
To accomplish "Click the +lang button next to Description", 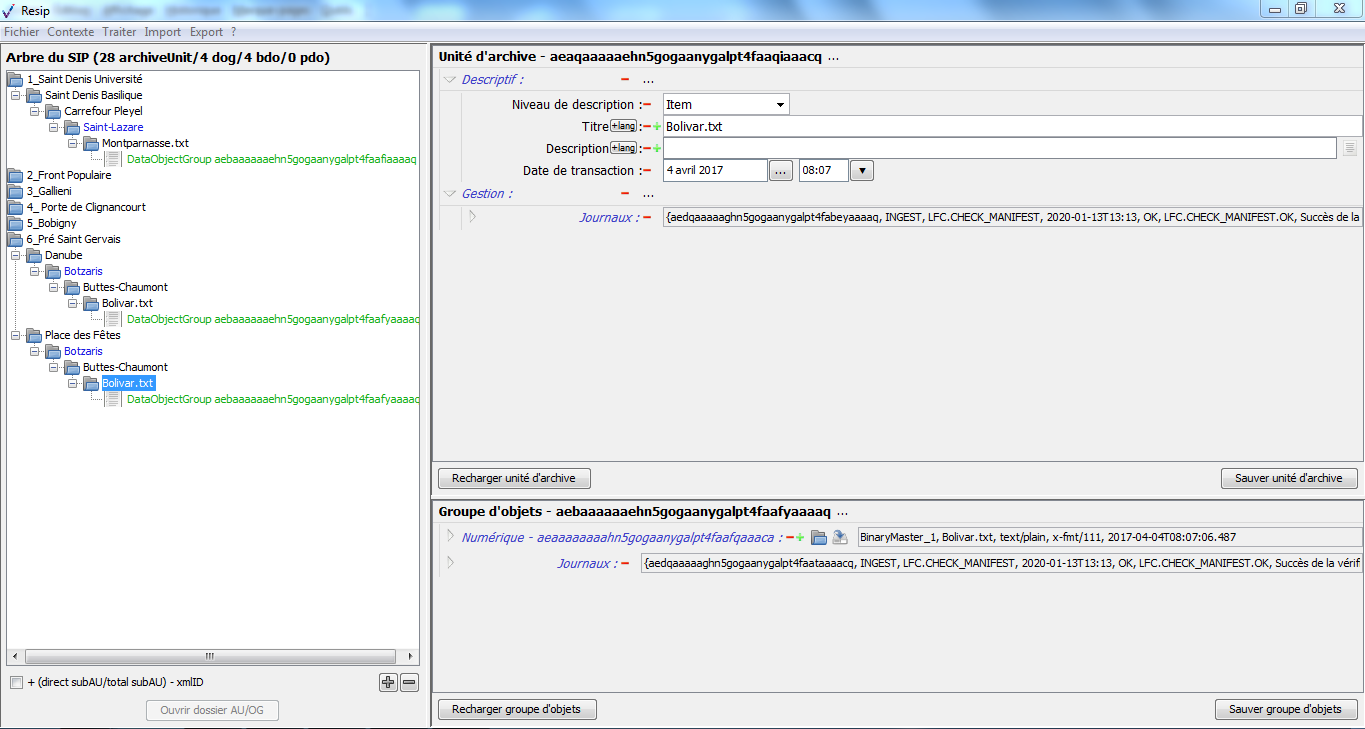I will [x=623, y=148].
